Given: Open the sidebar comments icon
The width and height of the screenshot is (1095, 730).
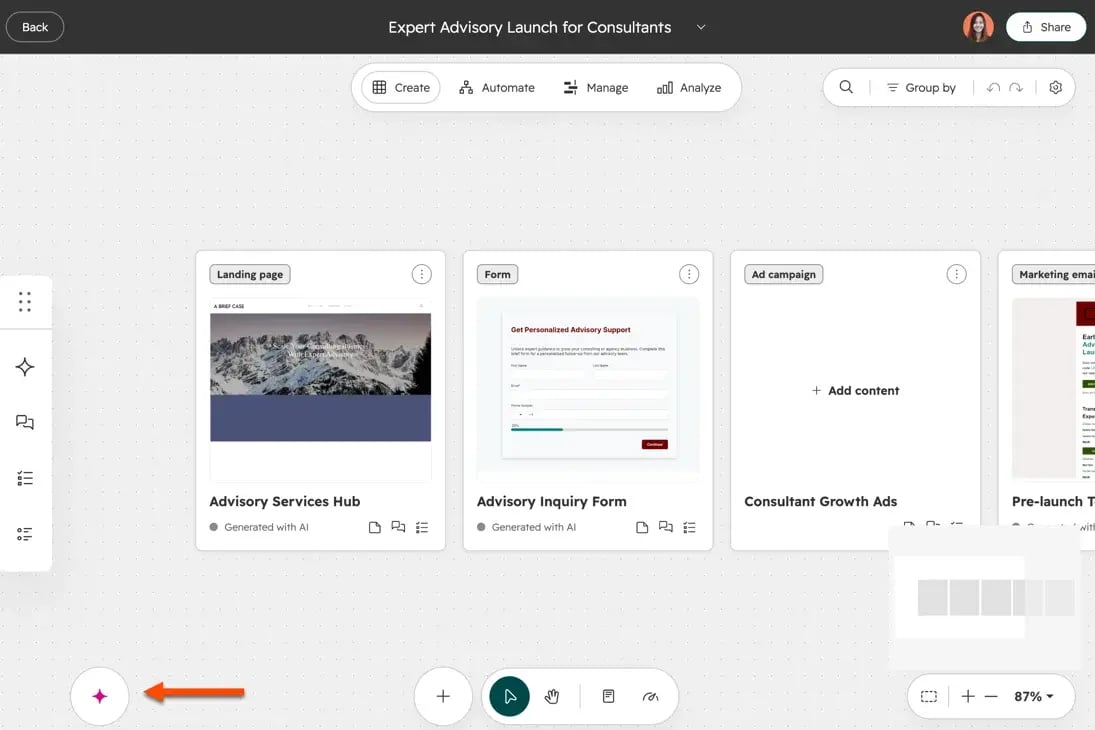Looking at the screenshot, I should coord(25,422).
